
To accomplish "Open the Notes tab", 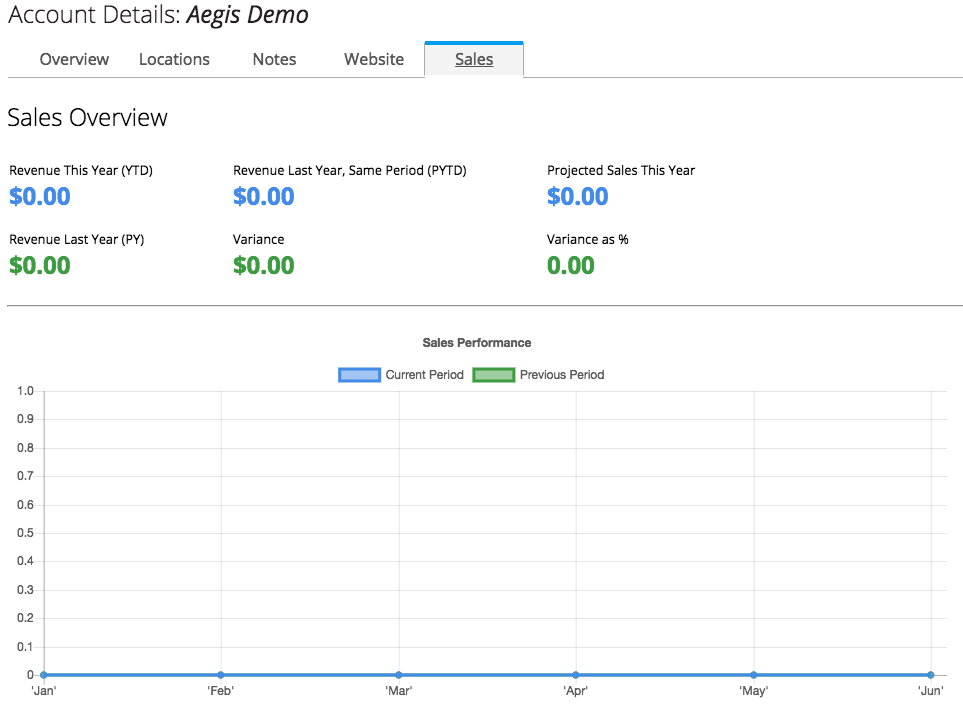I will [275, 60].
